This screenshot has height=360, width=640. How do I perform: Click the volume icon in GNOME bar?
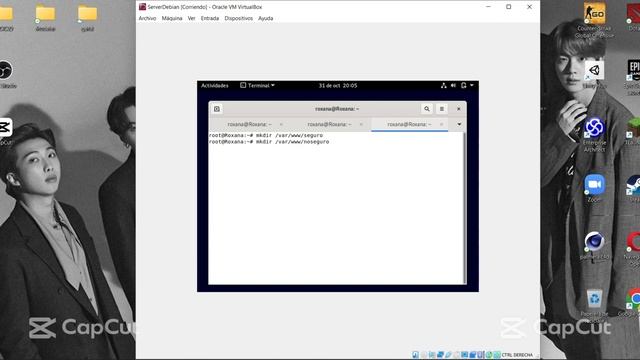pos(453,85)
